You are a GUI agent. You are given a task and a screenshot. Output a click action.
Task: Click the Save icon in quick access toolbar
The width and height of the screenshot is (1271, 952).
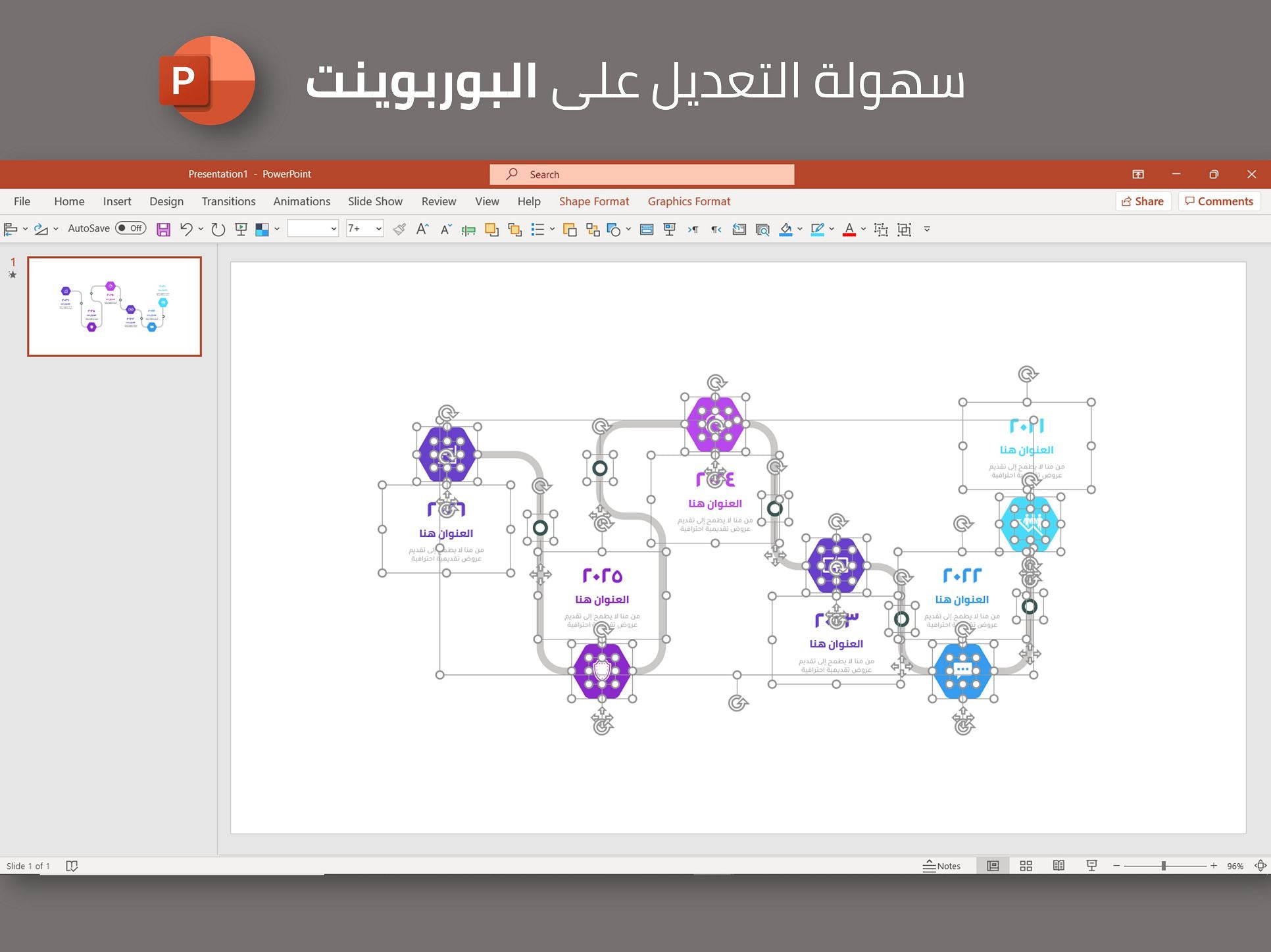point(163,229)
